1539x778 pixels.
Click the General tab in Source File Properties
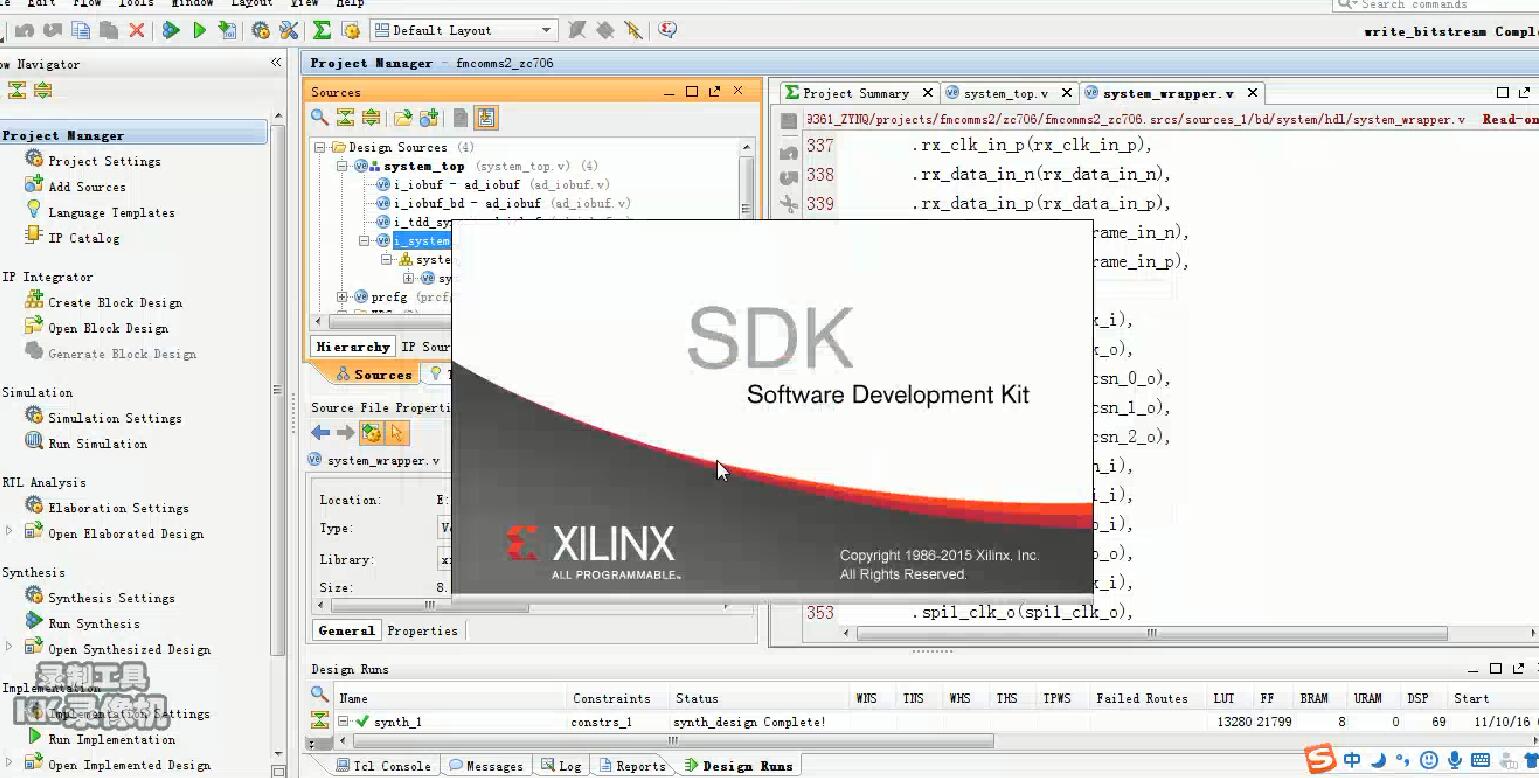(x=346, y=631)
